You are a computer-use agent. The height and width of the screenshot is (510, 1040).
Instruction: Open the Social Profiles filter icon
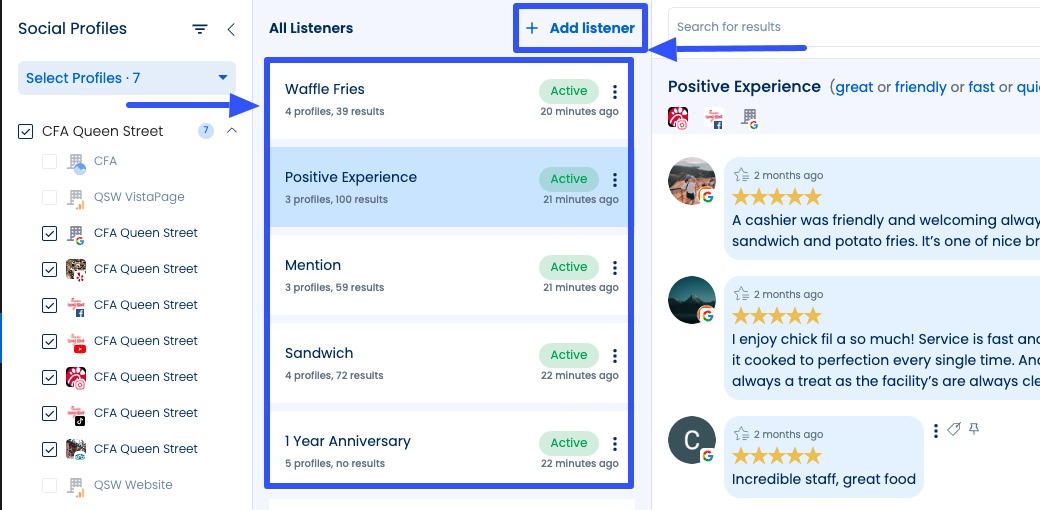(200, 30)
